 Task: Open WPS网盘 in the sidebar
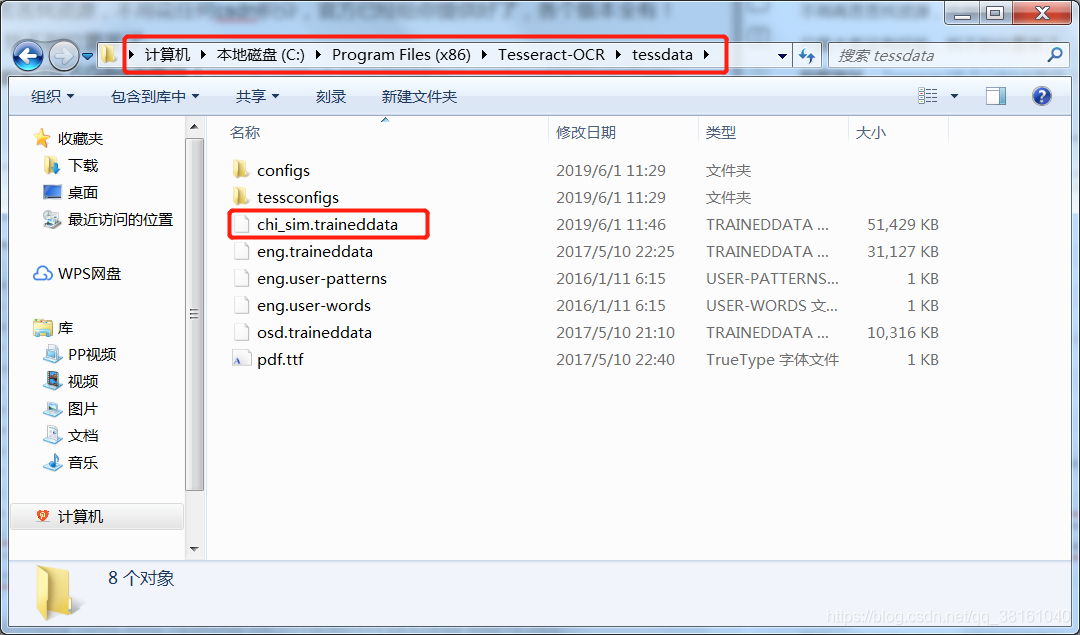(x=89, y=273)
